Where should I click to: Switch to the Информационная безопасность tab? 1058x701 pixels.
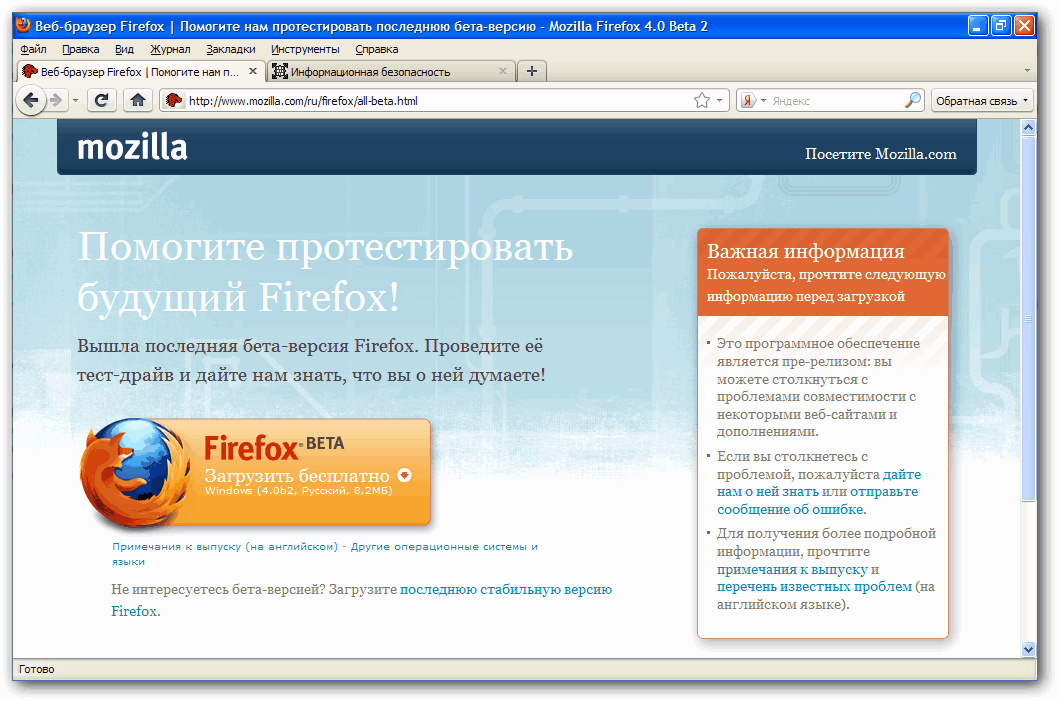(391, 71)
